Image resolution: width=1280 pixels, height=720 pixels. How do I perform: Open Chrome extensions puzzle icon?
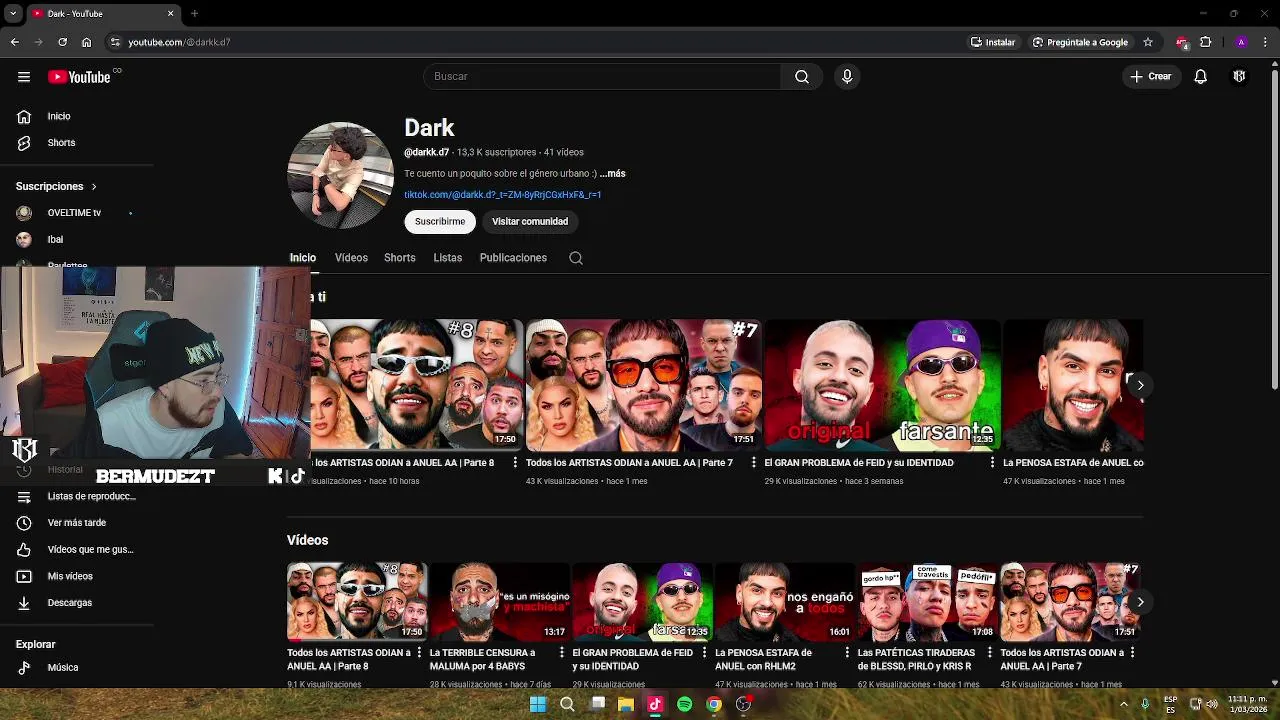pos(1205,42)
